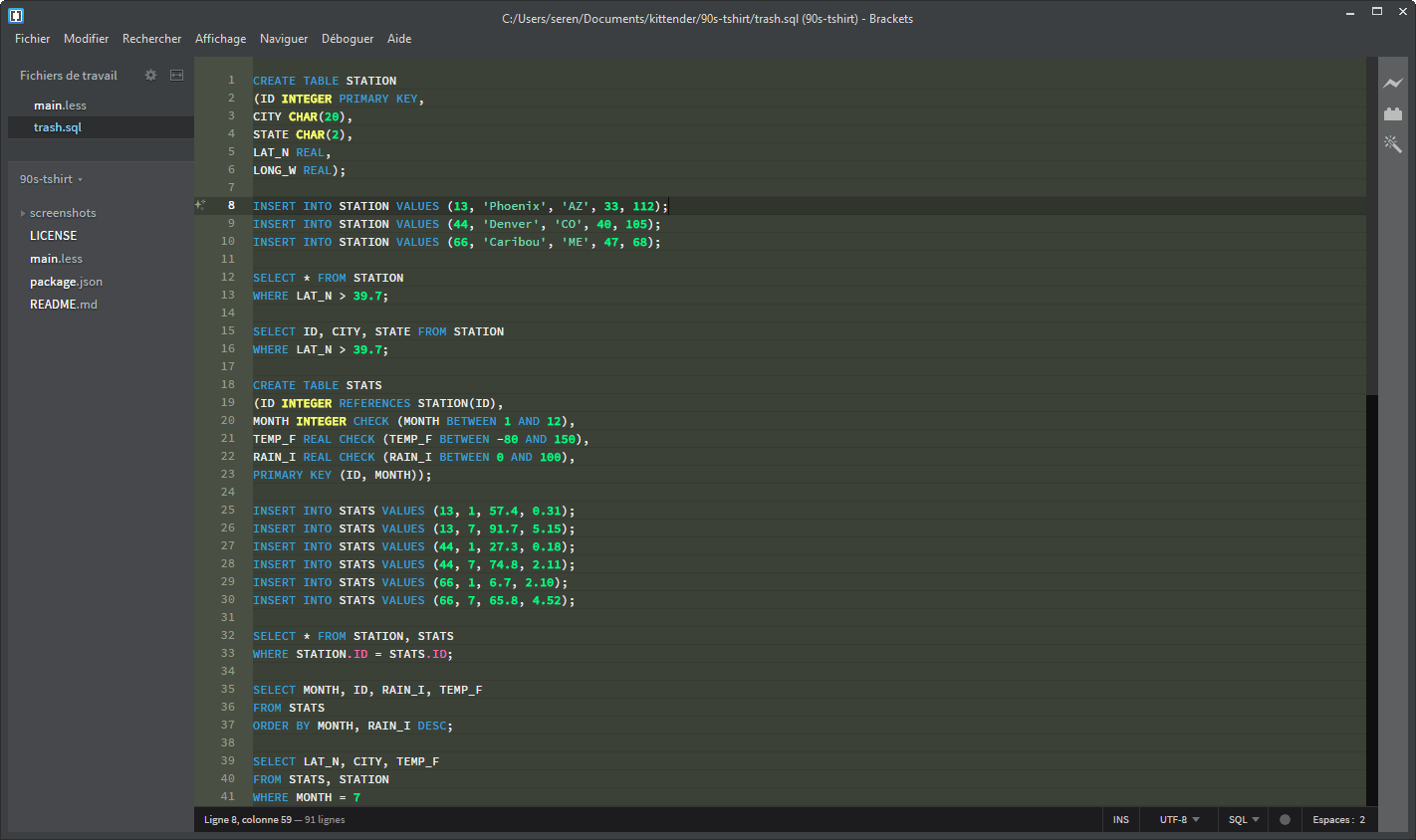Image resolution: width=1416 pixels, height=840 pixels.
Task: Open the Rechercher menu
Action: pos(151,39)
